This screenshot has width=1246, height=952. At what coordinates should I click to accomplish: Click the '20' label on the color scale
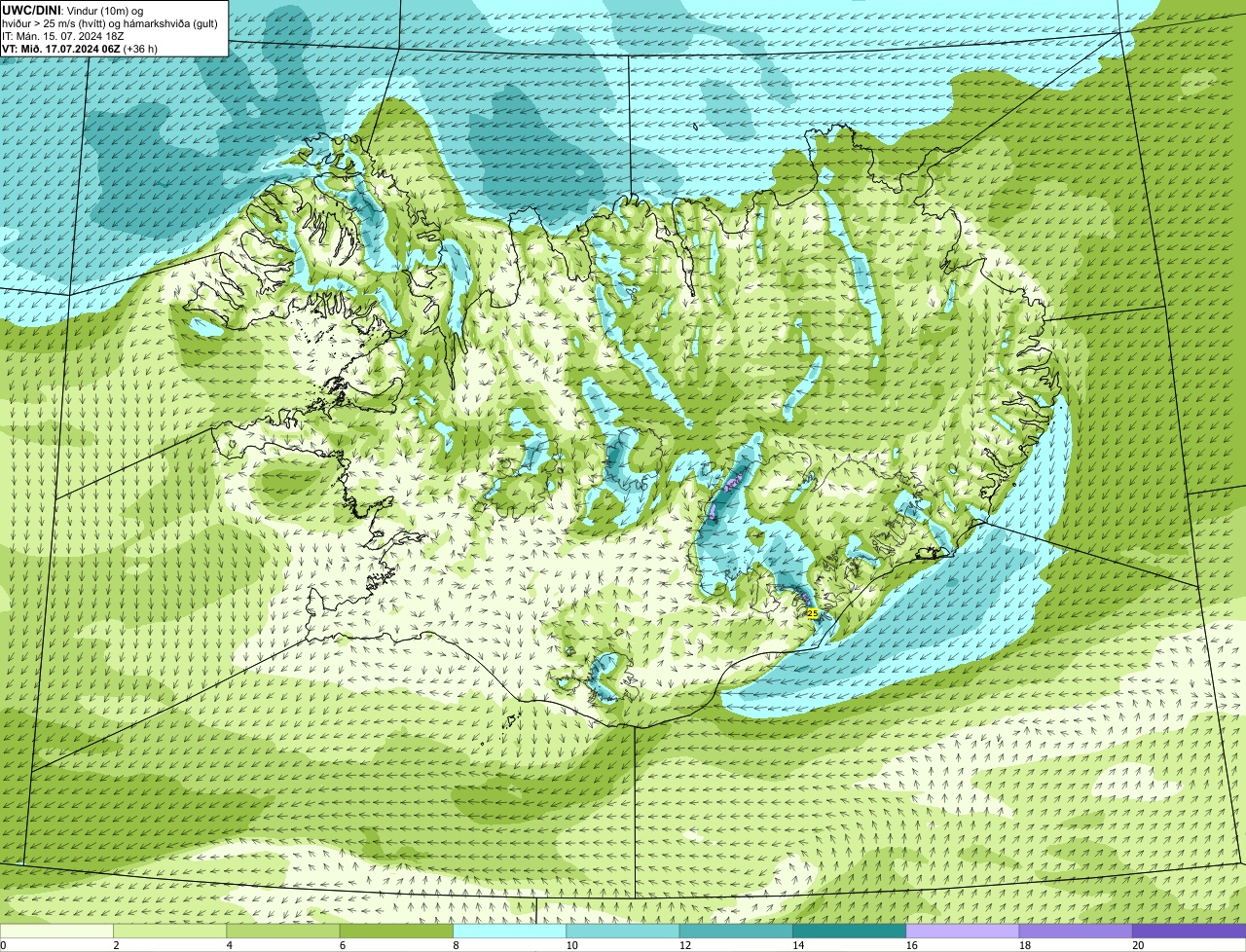[1138, 945]
